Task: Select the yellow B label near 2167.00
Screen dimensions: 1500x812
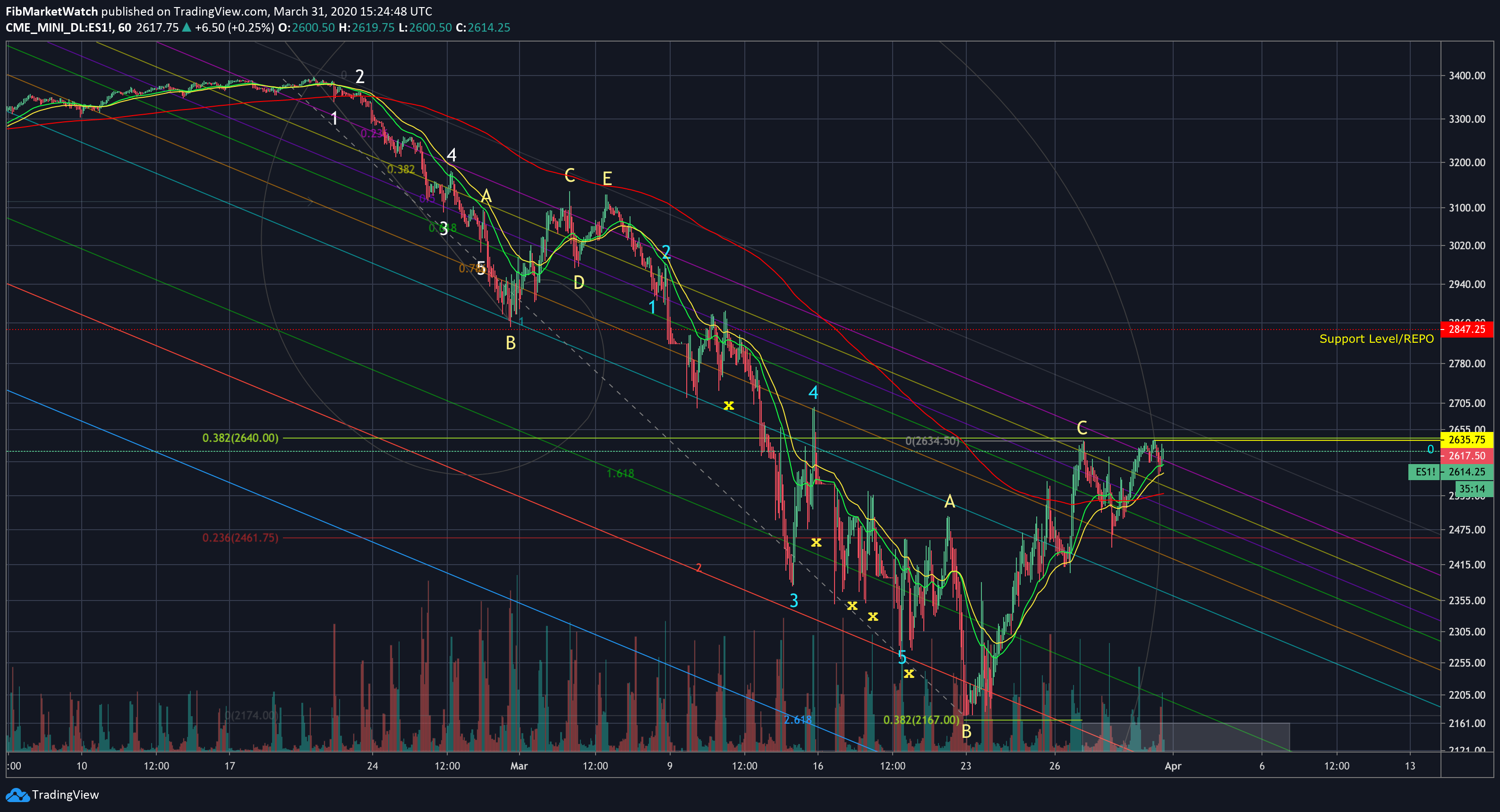Action: (x=967, y=732)
